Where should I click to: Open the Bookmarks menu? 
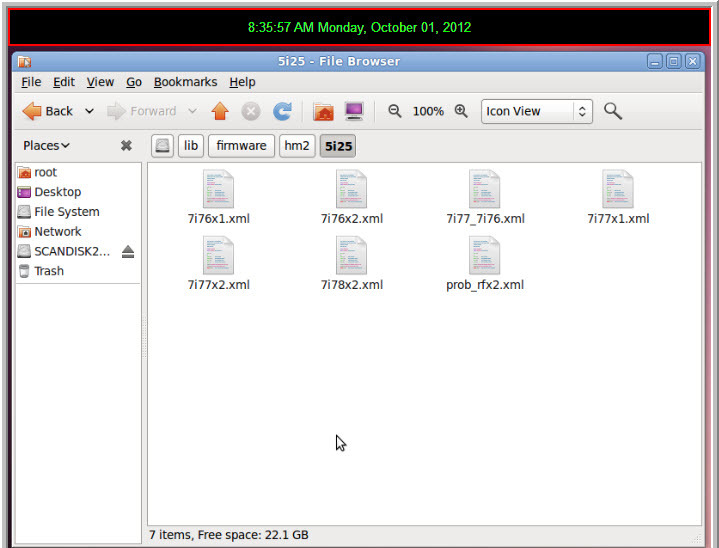(x=185, y=82)
